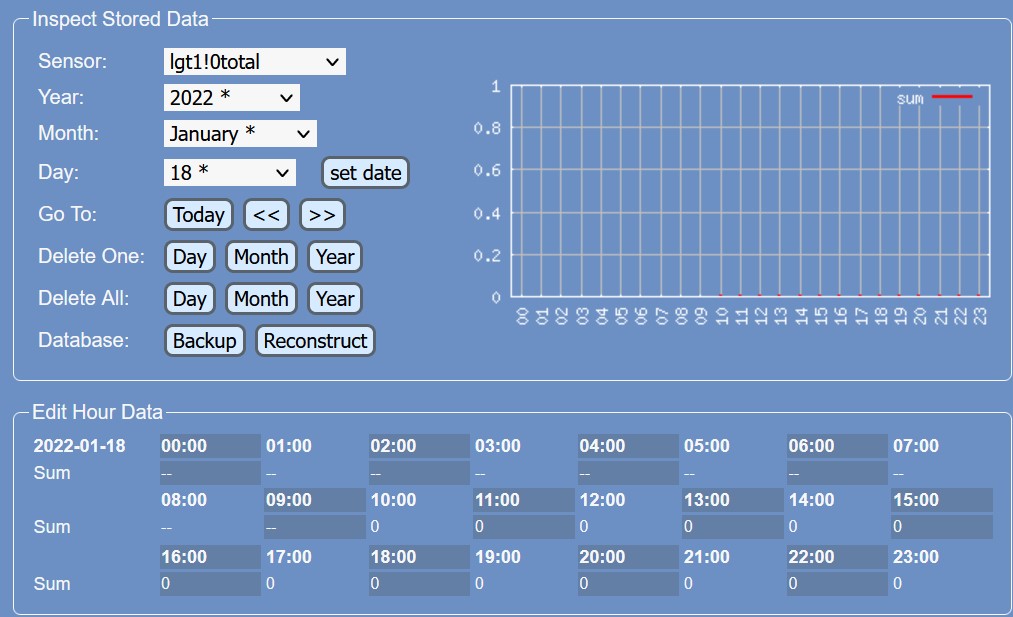The image size is (1013, 617).
Task: Click the 2022-01-18 date label
Action: [79, 446]
